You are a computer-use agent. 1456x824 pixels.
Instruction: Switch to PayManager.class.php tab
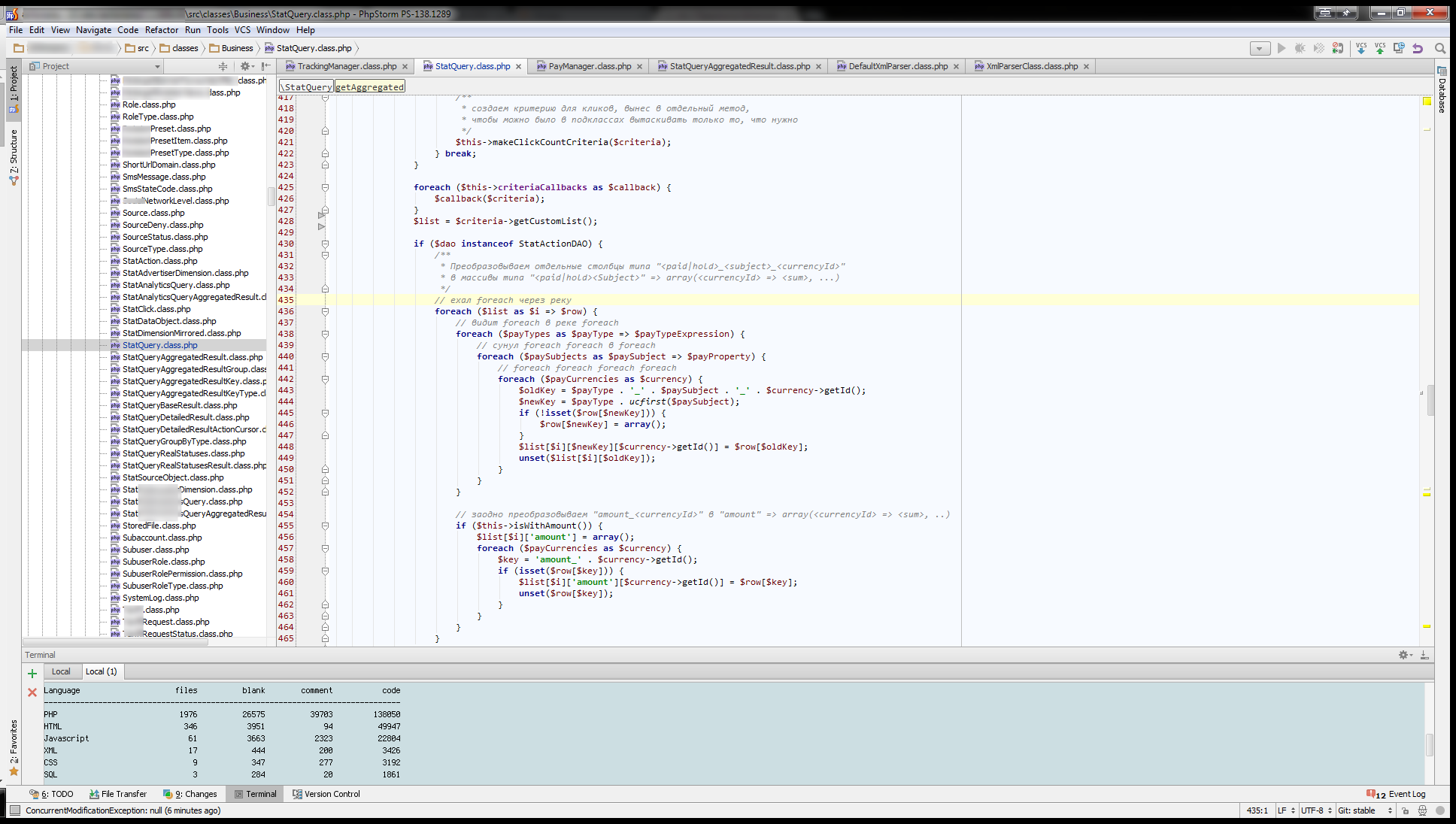(x=590, y=66)
